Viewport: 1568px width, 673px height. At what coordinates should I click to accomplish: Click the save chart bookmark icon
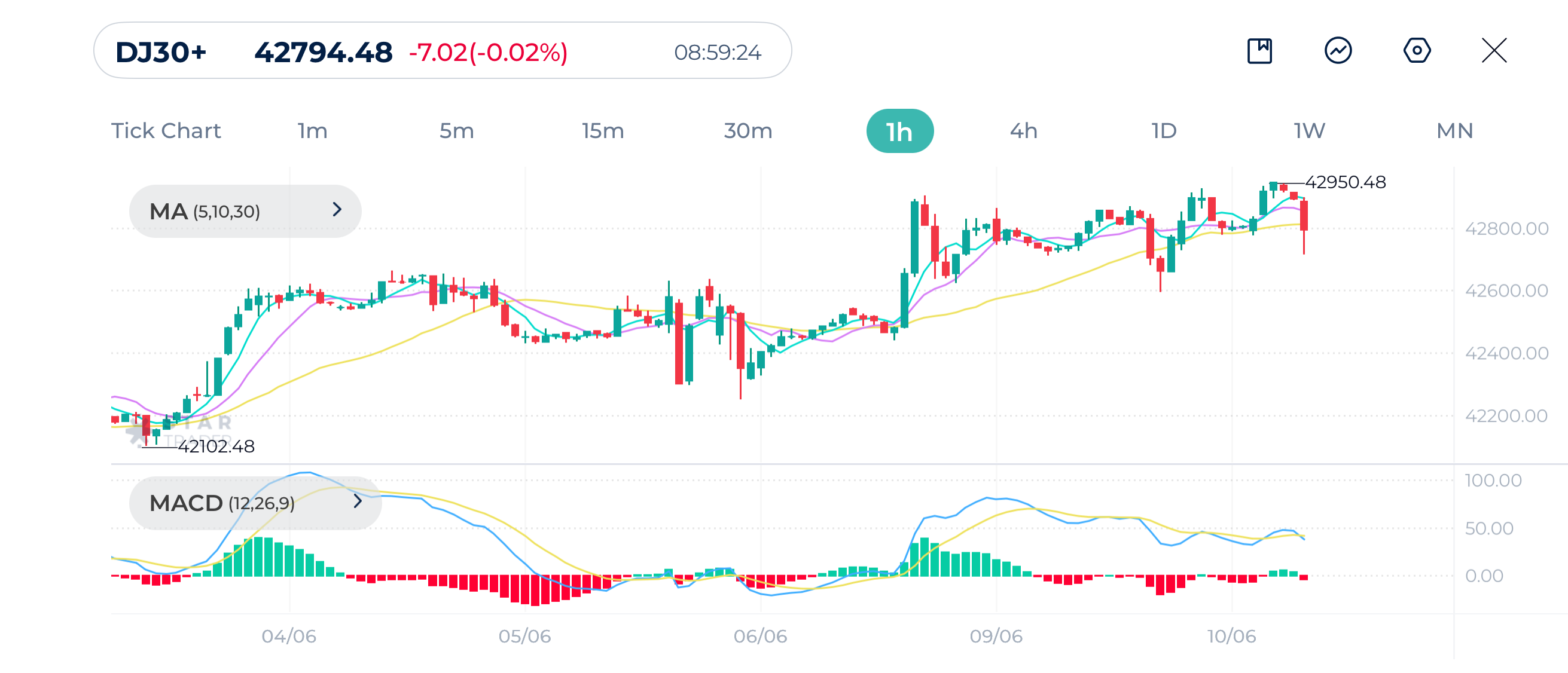click(x=1259, y=51)
